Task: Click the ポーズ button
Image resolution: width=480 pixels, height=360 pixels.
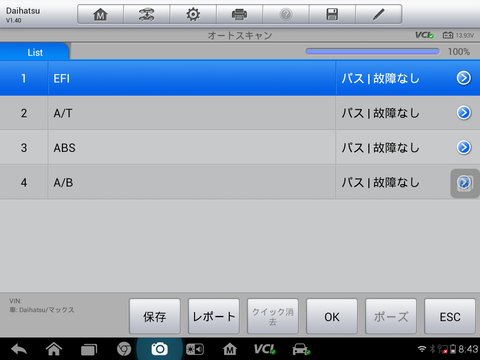Action: click(391, 316)
